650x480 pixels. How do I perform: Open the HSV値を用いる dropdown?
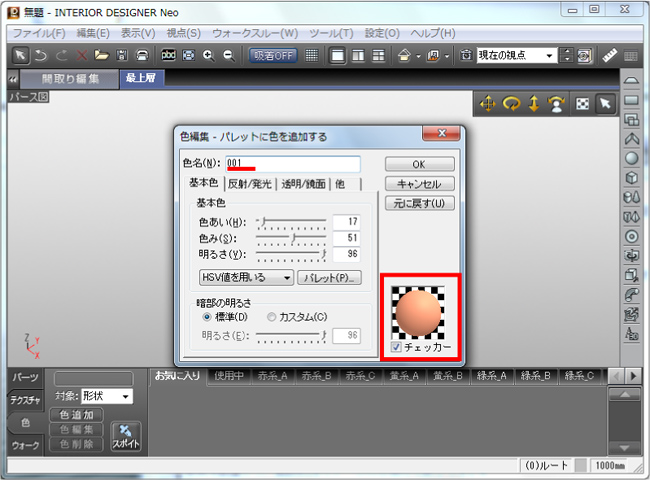click(x=245, y=277)
